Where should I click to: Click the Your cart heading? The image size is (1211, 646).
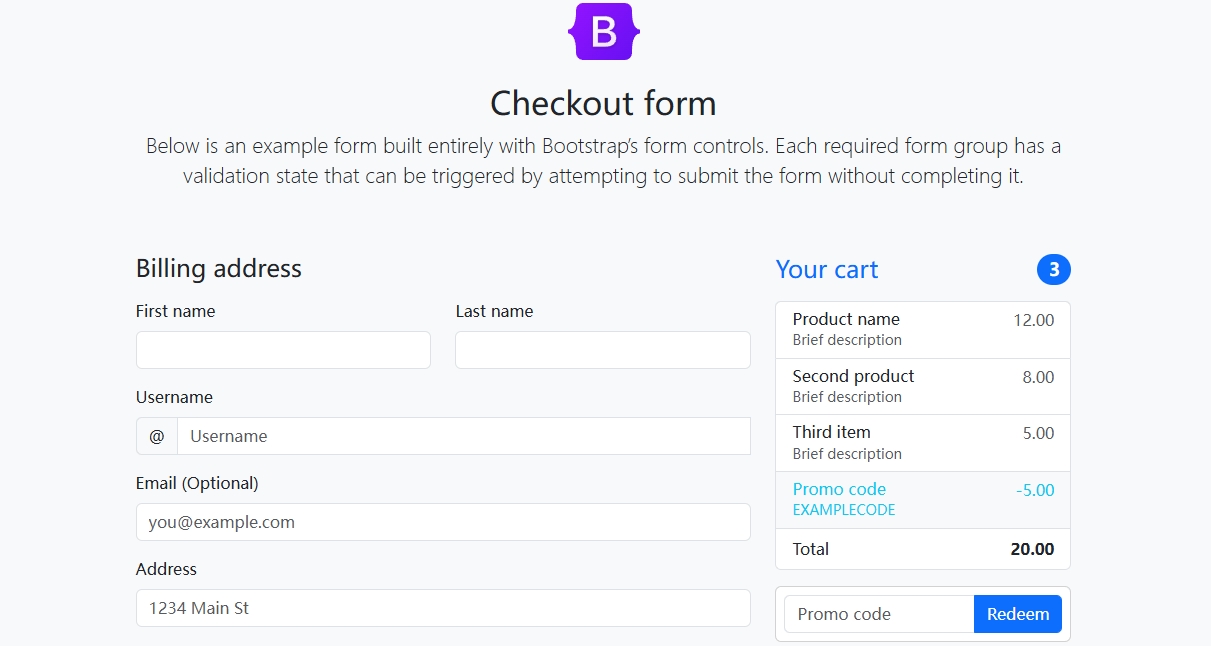[827, 270]
